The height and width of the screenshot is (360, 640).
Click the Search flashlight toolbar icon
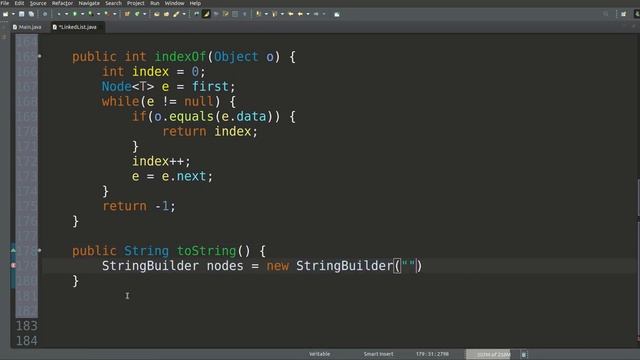pyautogui.click(x=176, y=14)
